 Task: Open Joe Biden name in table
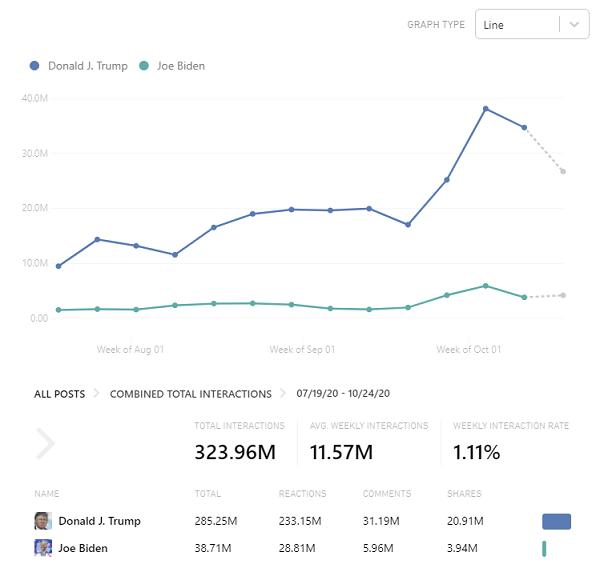coord(83,548)
